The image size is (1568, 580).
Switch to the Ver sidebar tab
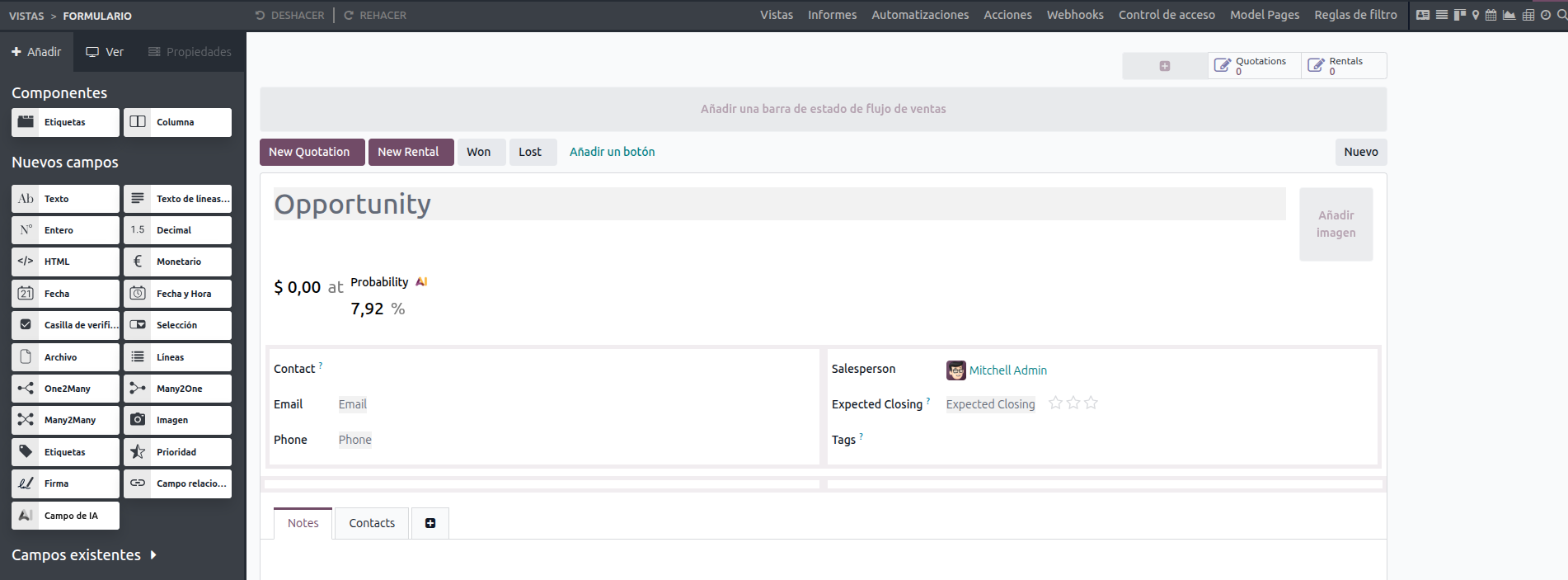(105, 52)
